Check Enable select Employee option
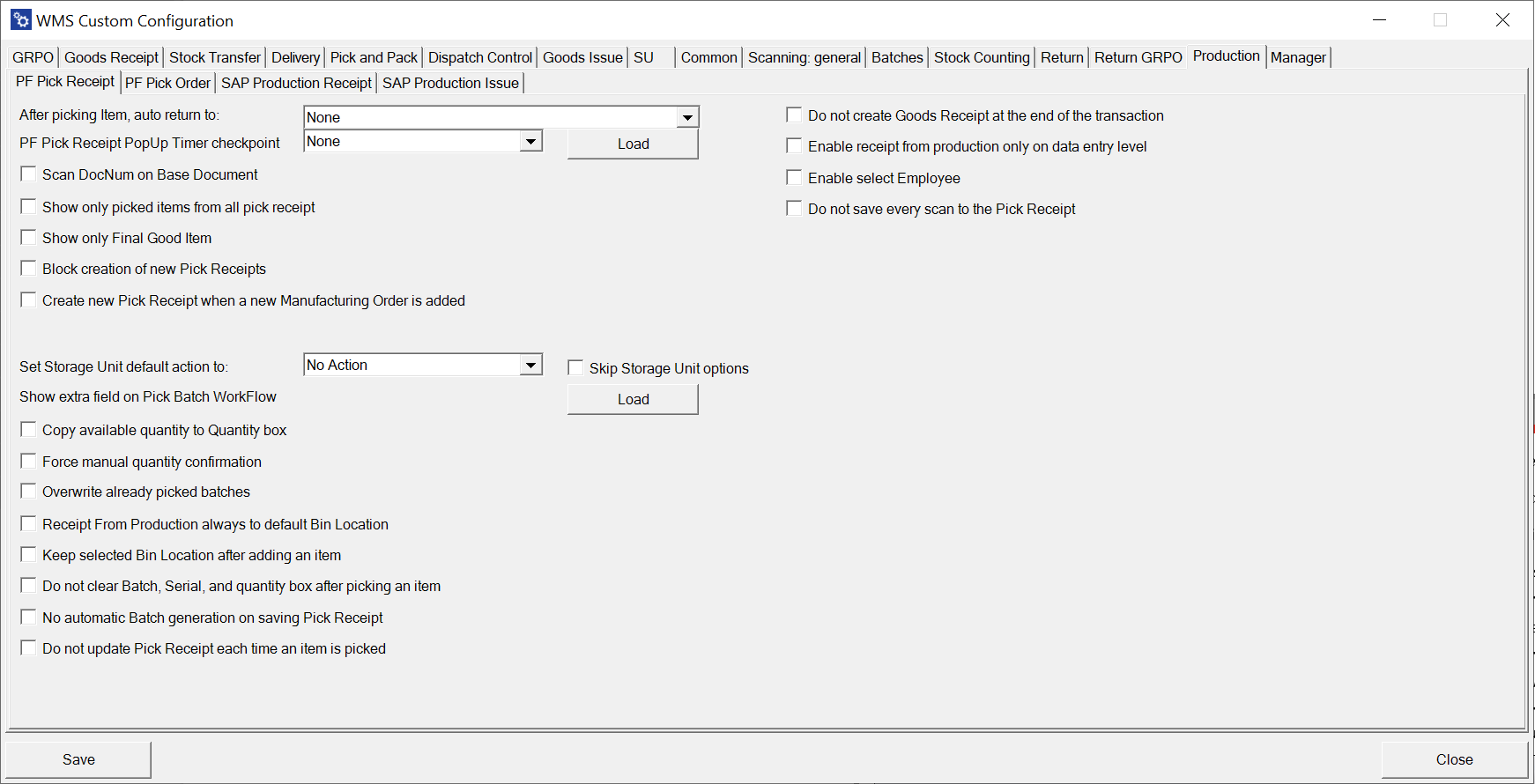 click(795, 178)
